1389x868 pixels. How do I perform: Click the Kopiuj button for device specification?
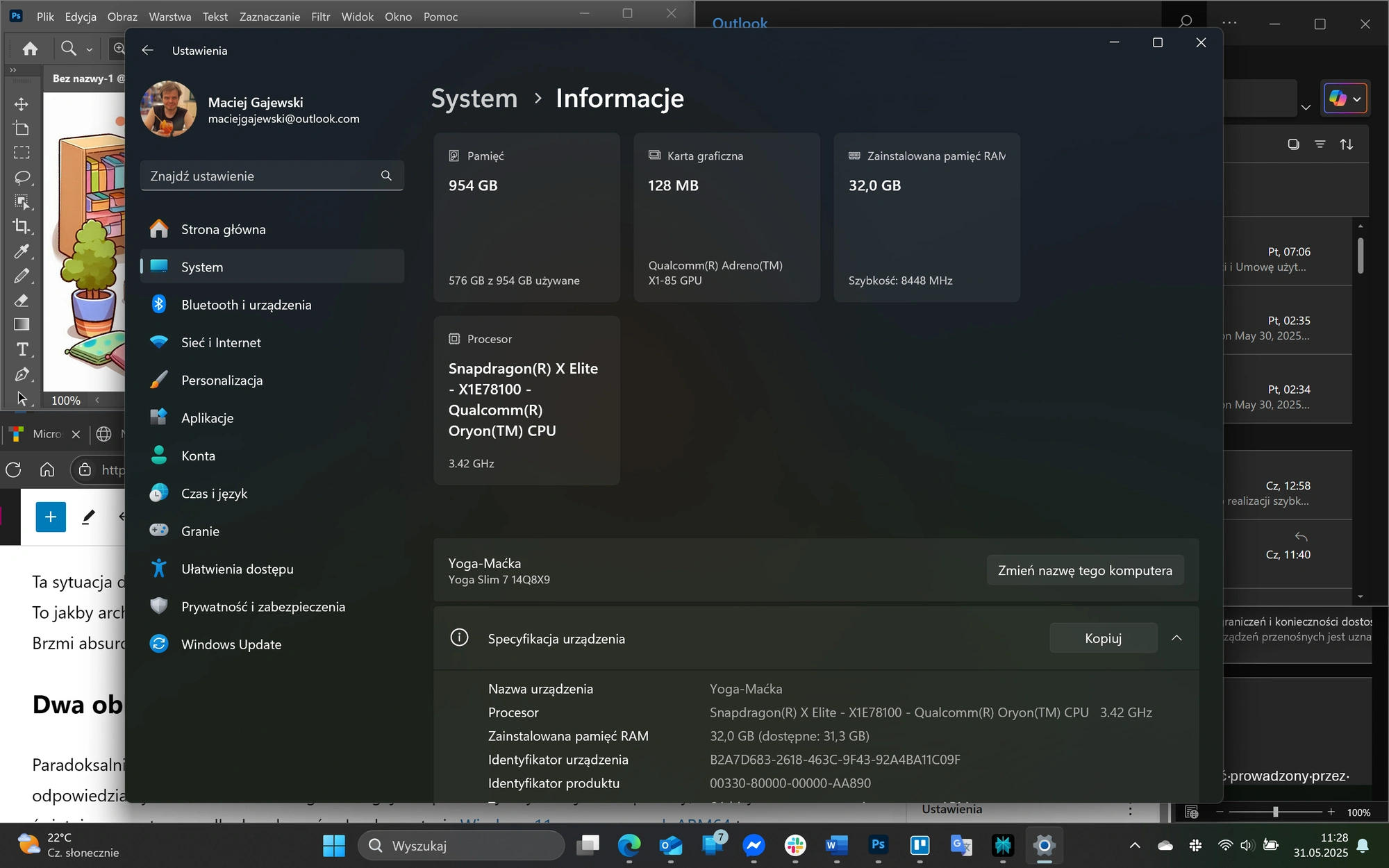pos(1103,638)
